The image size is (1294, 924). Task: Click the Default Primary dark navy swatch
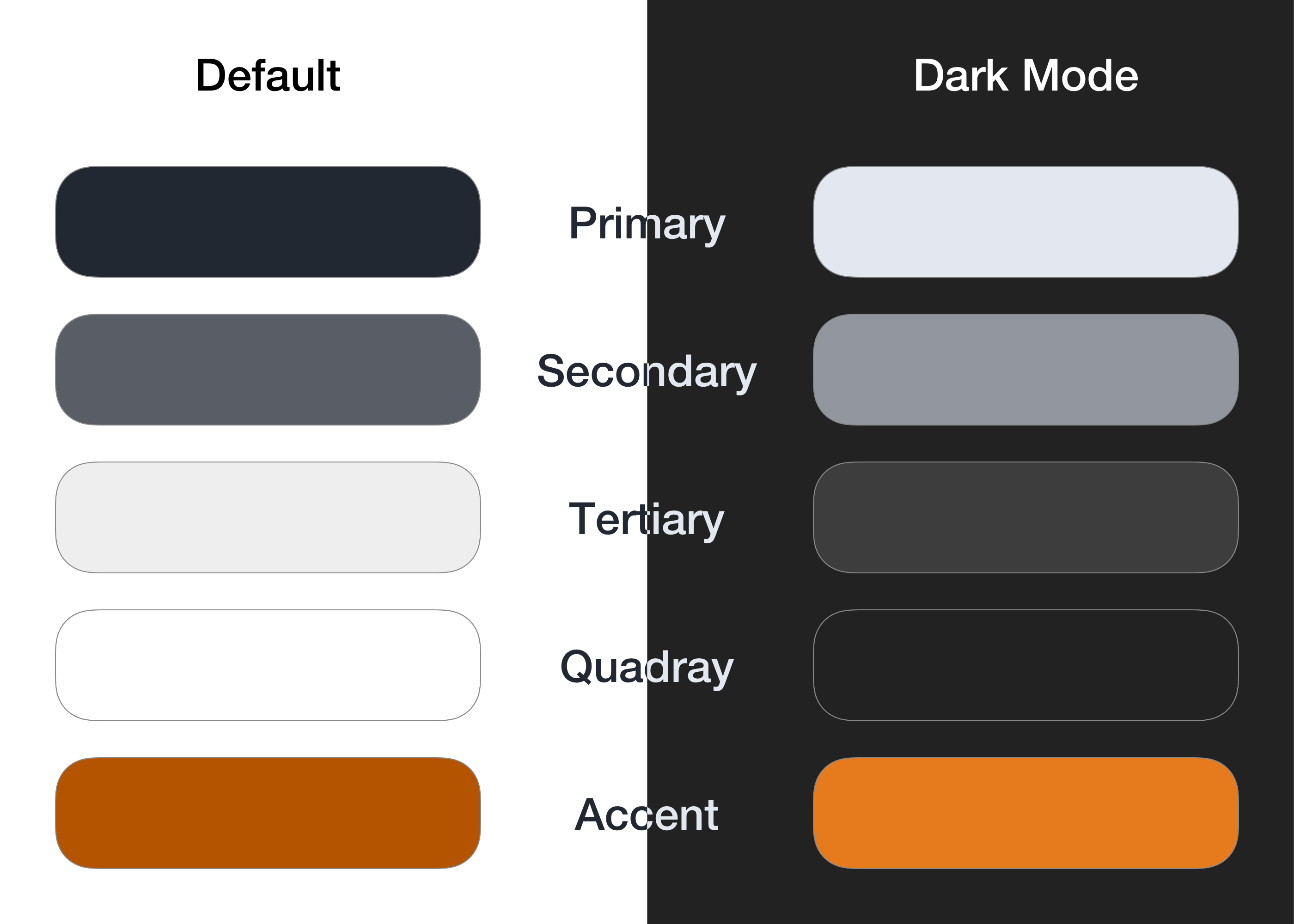point(268,222)
